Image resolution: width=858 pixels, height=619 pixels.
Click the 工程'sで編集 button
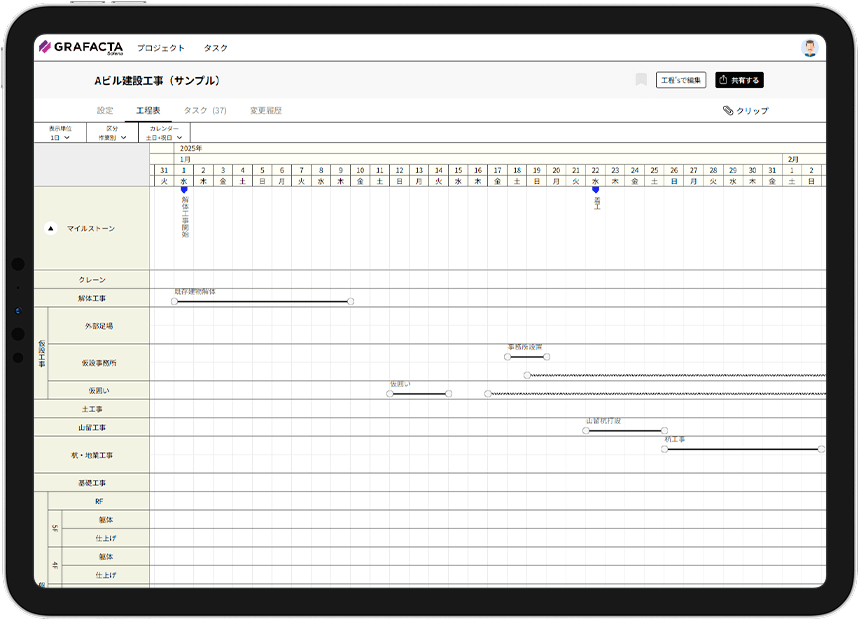click(x=681, y=80)
